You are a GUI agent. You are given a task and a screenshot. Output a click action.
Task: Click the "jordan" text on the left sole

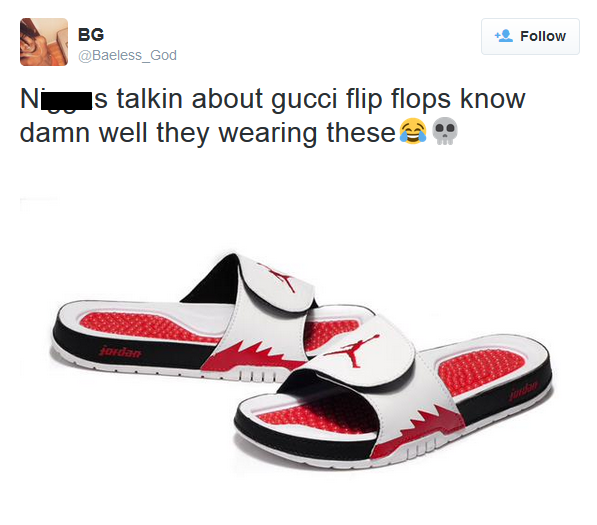pos(120,351)
